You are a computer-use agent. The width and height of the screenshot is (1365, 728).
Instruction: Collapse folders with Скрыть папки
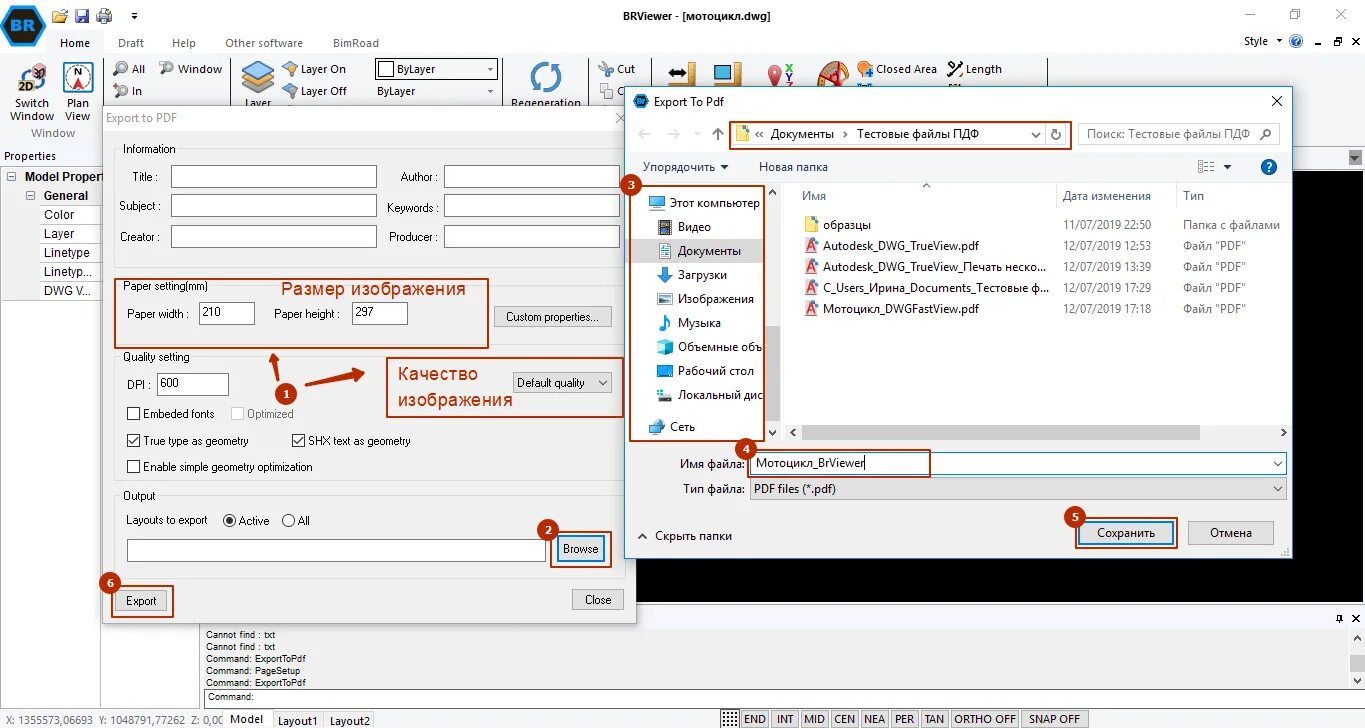coord(686,536)
